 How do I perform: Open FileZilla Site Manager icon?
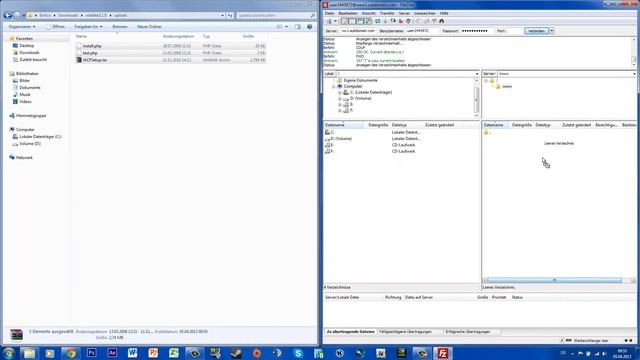tap(330, 21)
